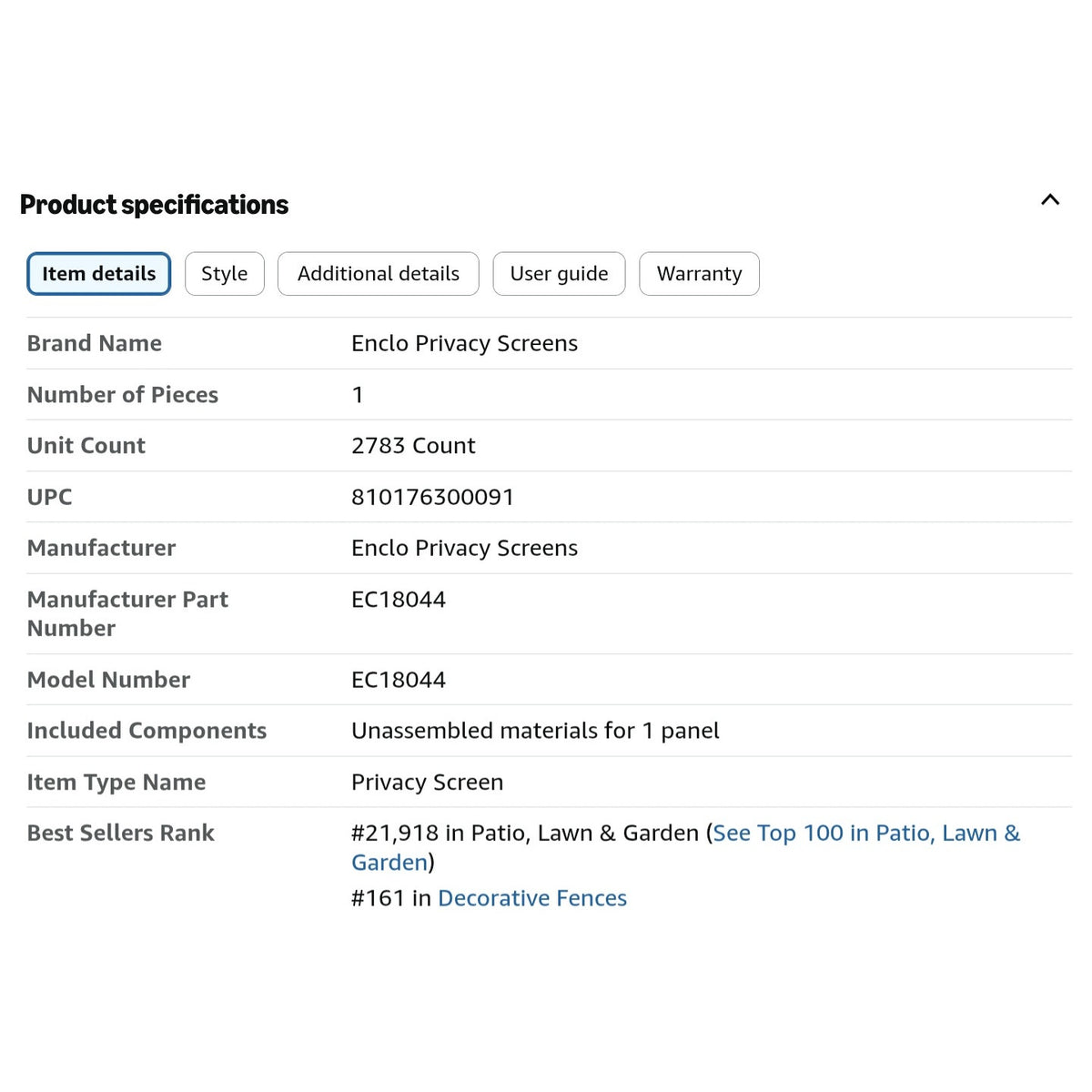Click the #21,918 in Patio, Lawn & Garden text
This screenshot has height=1092, width=1092.
pos(525,833)
